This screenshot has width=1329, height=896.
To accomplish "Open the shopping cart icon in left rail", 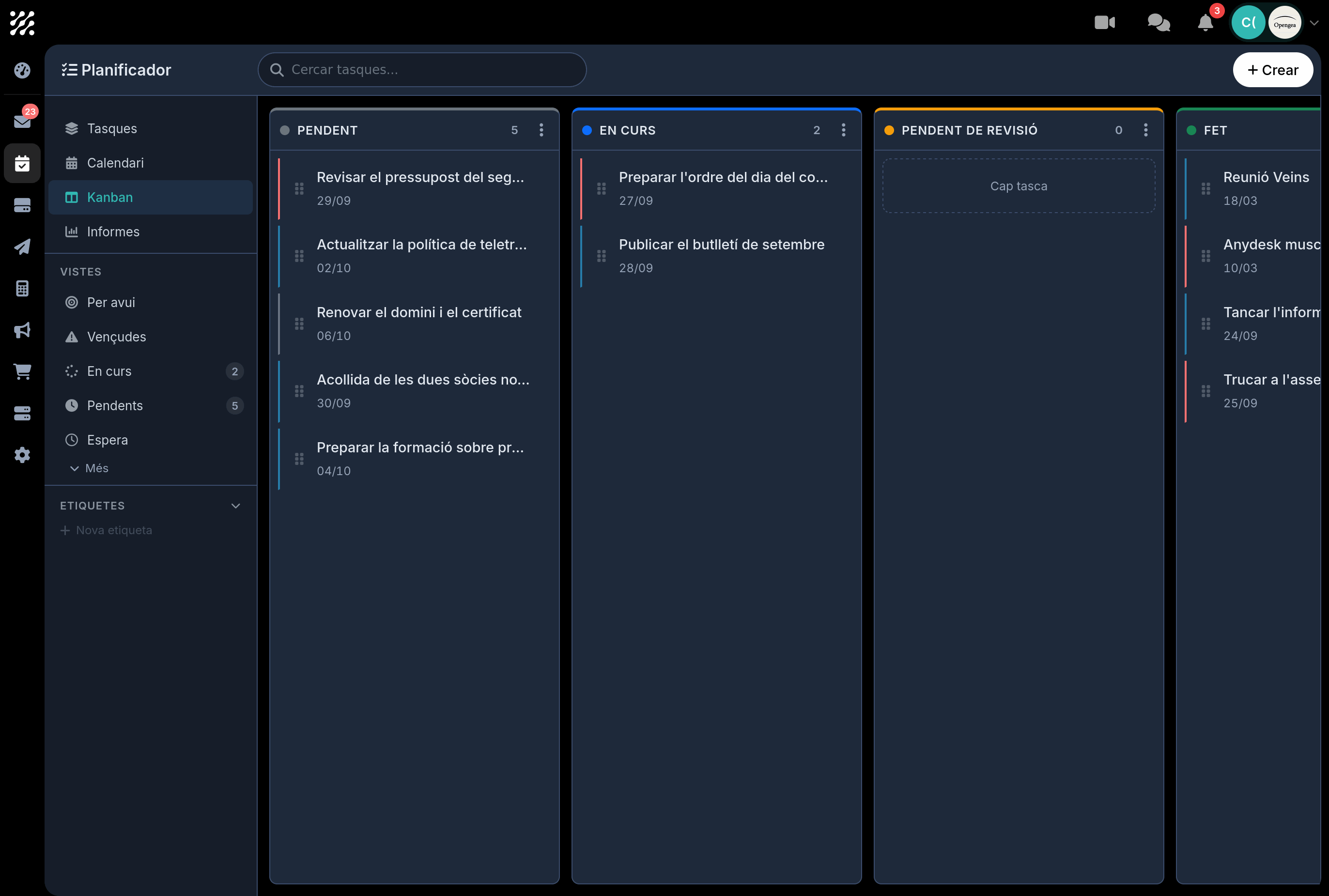I will (22, 371).
